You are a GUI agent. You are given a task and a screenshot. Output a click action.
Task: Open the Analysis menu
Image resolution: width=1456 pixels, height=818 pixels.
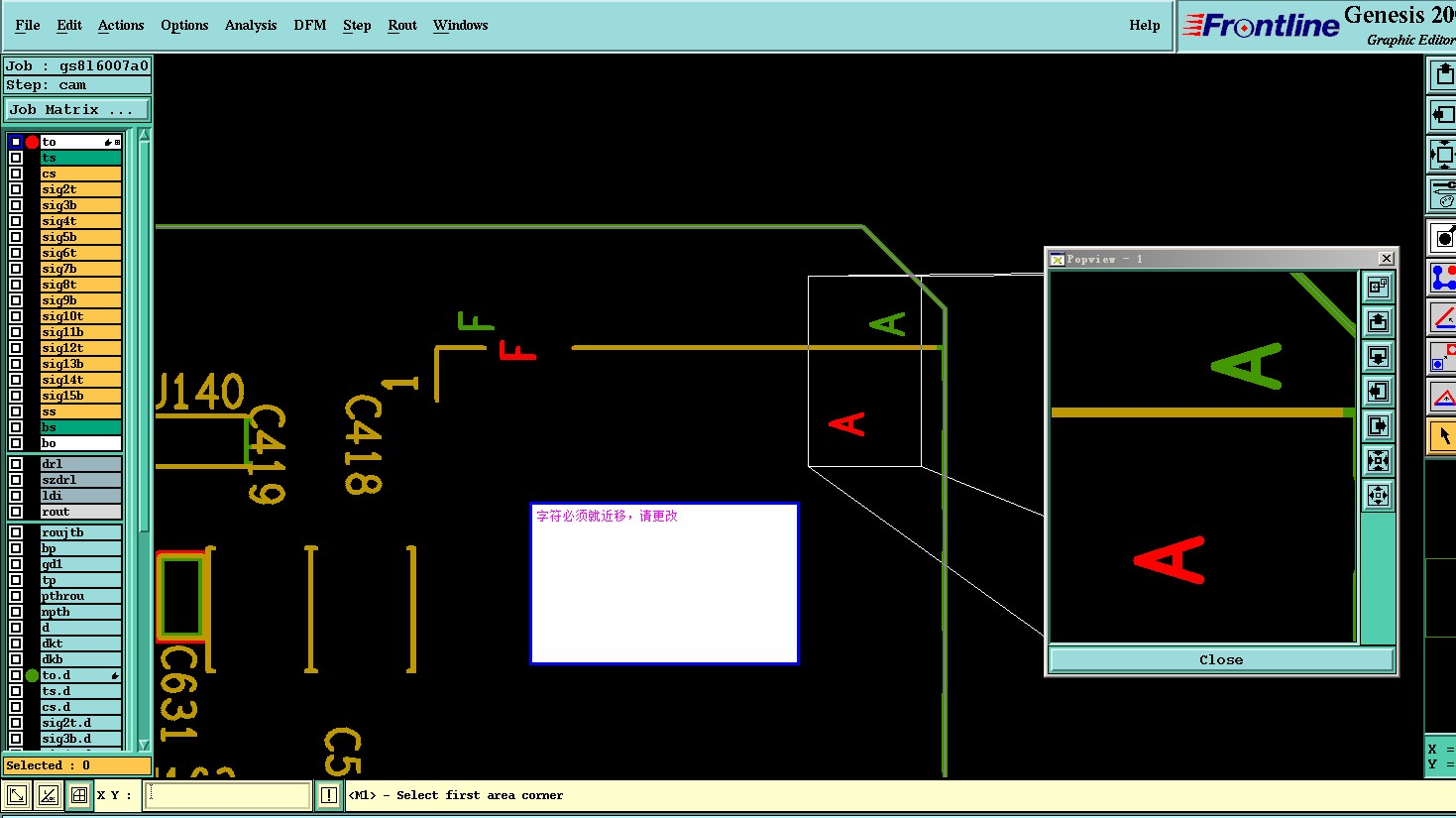pyautogui.click(x=251, y=25)
